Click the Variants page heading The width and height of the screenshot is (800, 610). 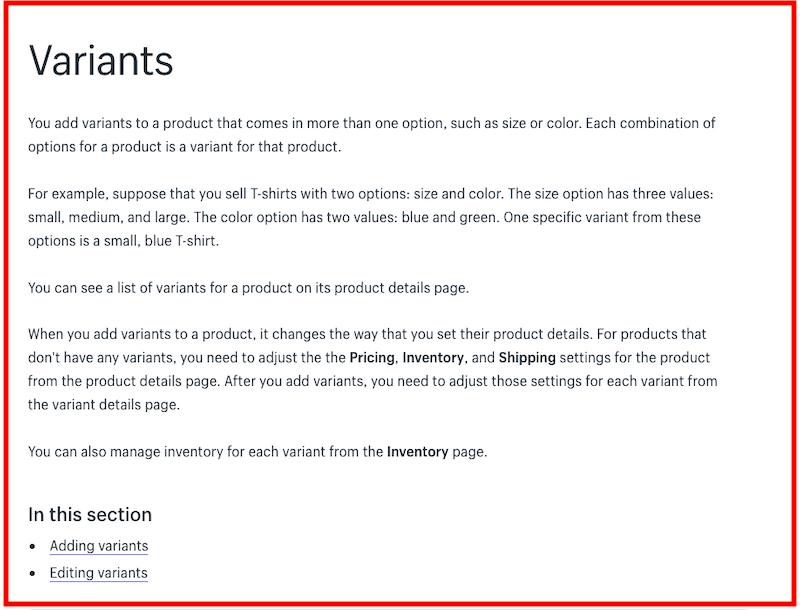tap(101, 61)
